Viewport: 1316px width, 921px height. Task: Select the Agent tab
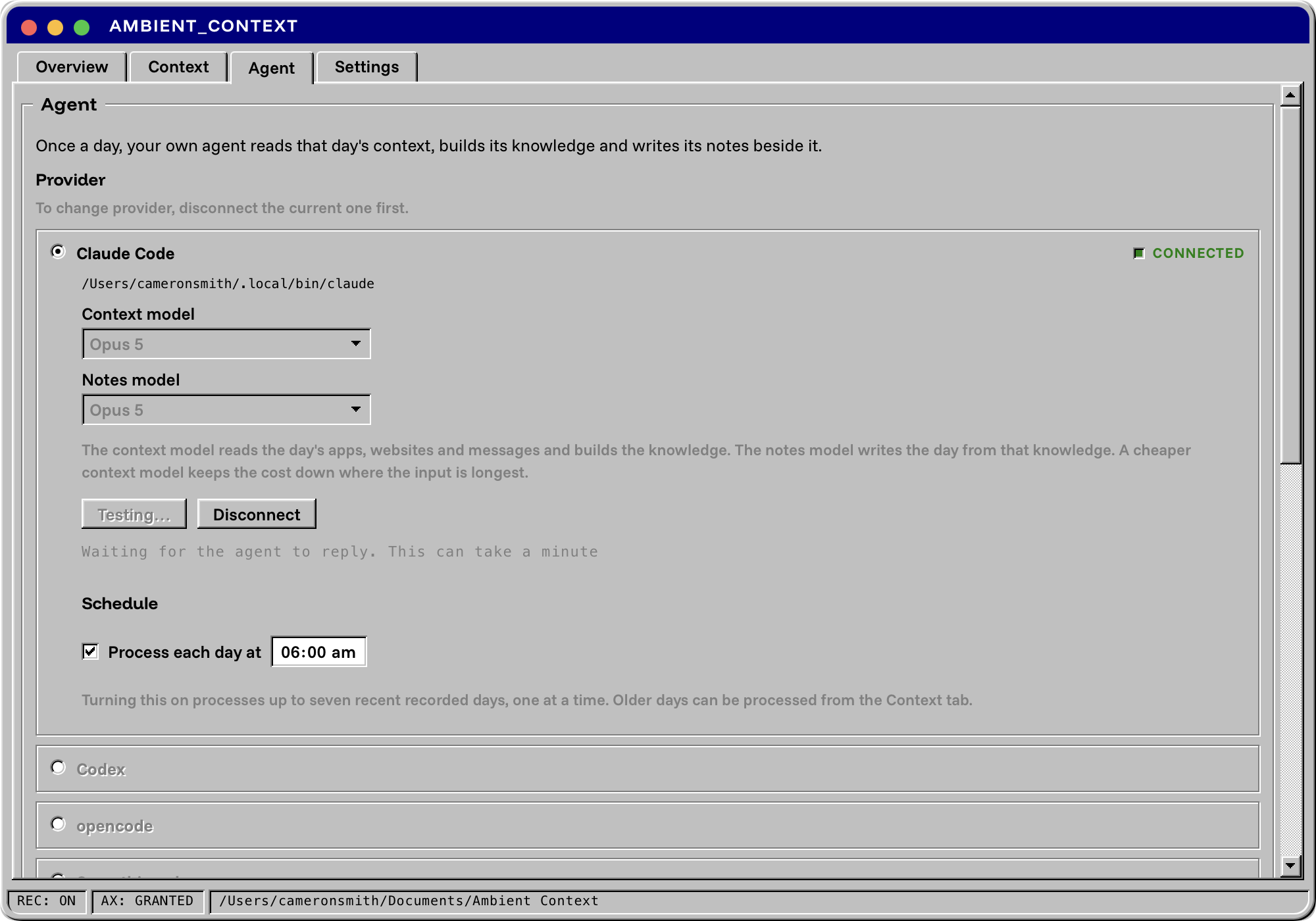tap(272, 68)
